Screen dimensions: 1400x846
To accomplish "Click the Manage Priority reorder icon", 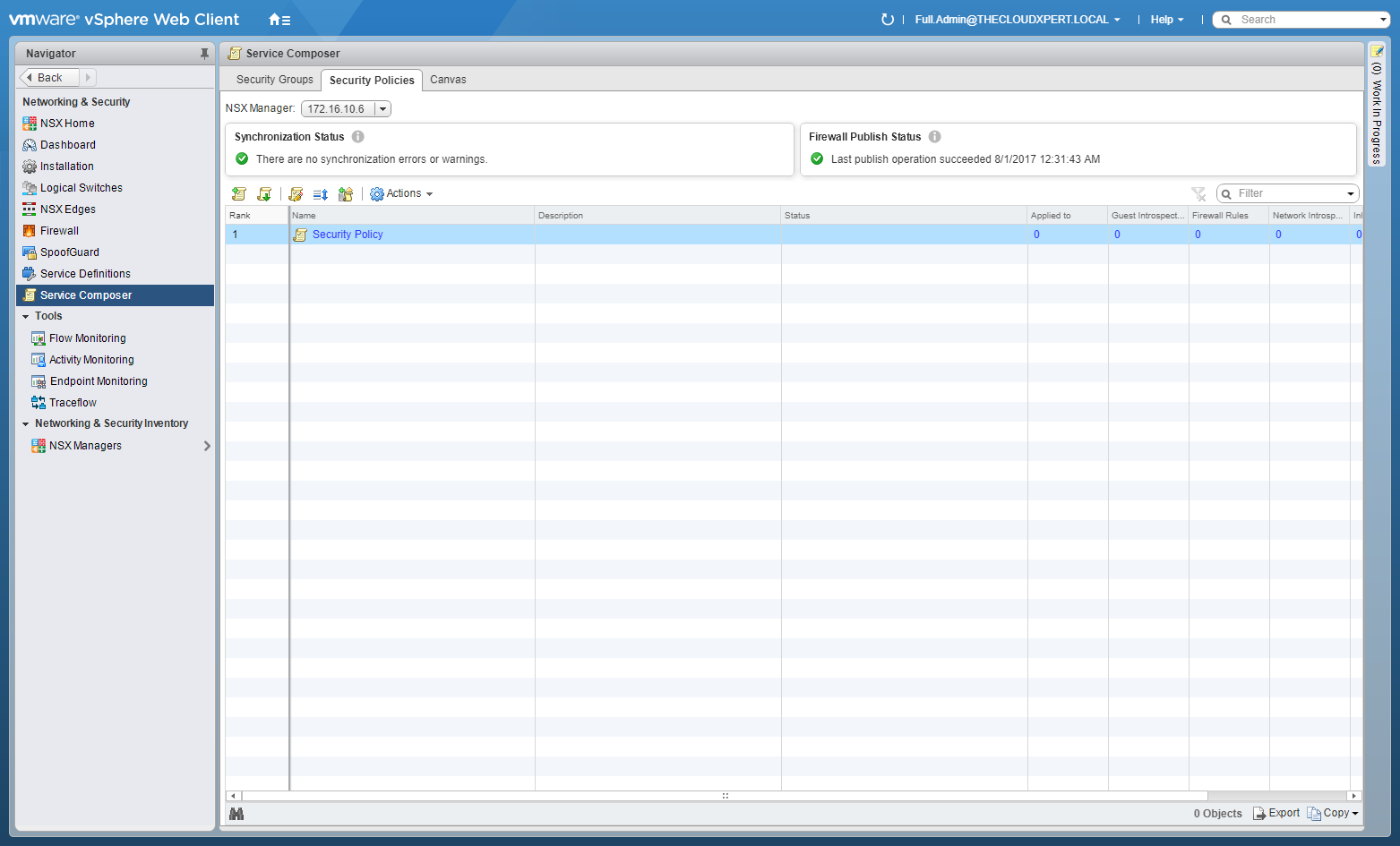I will tap(321, 194).
